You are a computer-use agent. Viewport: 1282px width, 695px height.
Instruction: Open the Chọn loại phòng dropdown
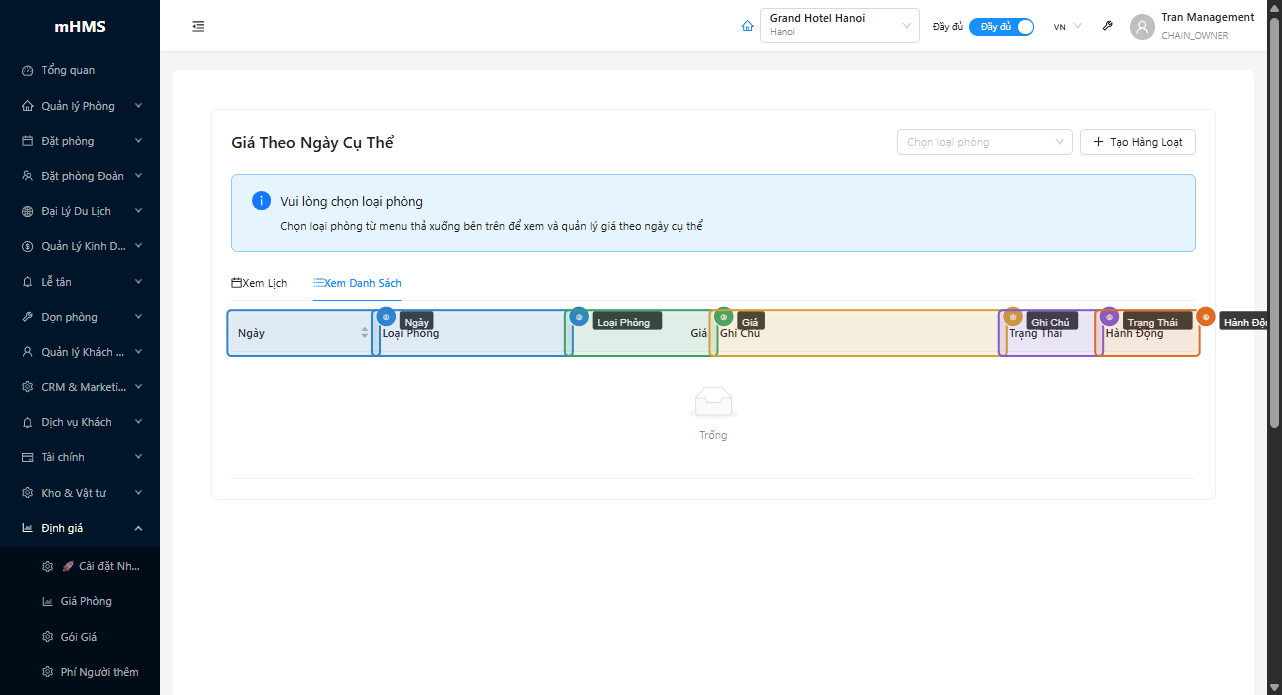(984, 142)
